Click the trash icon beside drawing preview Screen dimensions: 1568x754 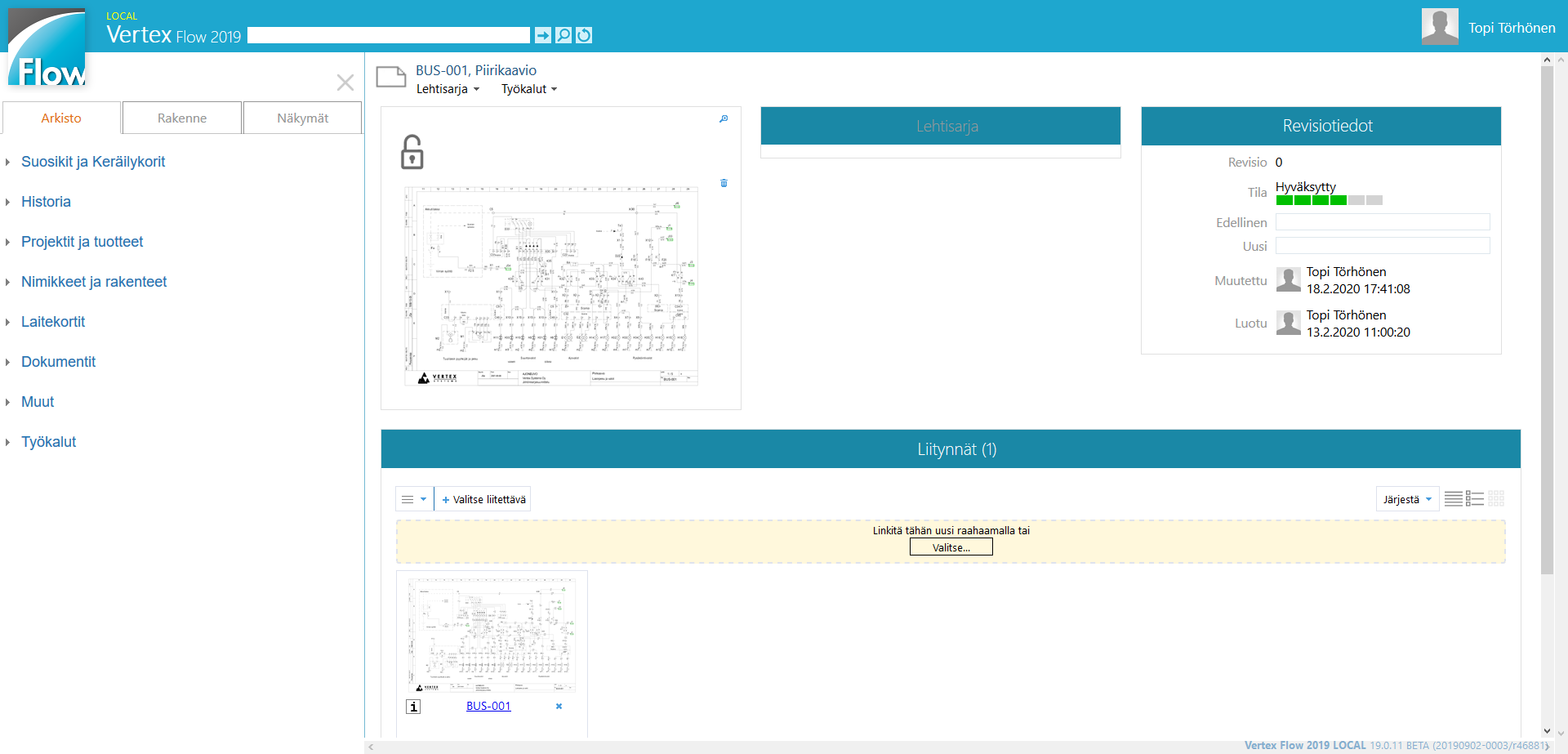coord(724,183)
